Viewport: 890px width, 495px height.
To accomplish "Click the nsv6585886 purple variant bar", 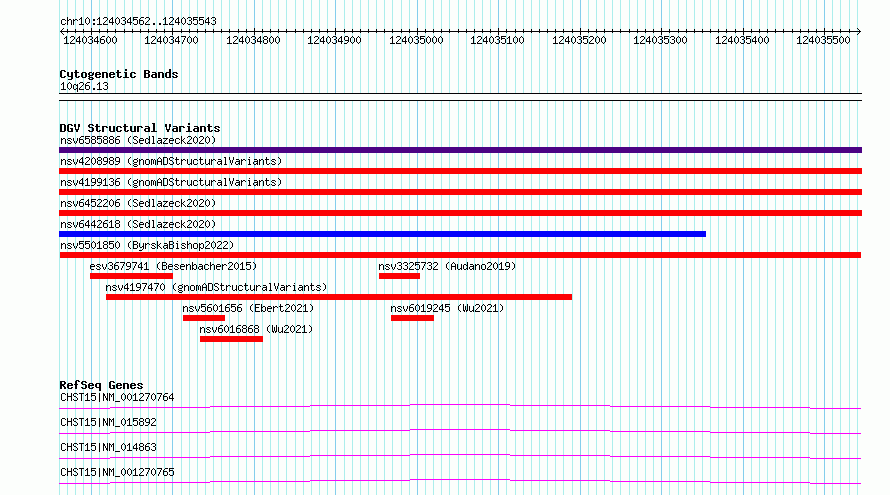I will [460, 150].
